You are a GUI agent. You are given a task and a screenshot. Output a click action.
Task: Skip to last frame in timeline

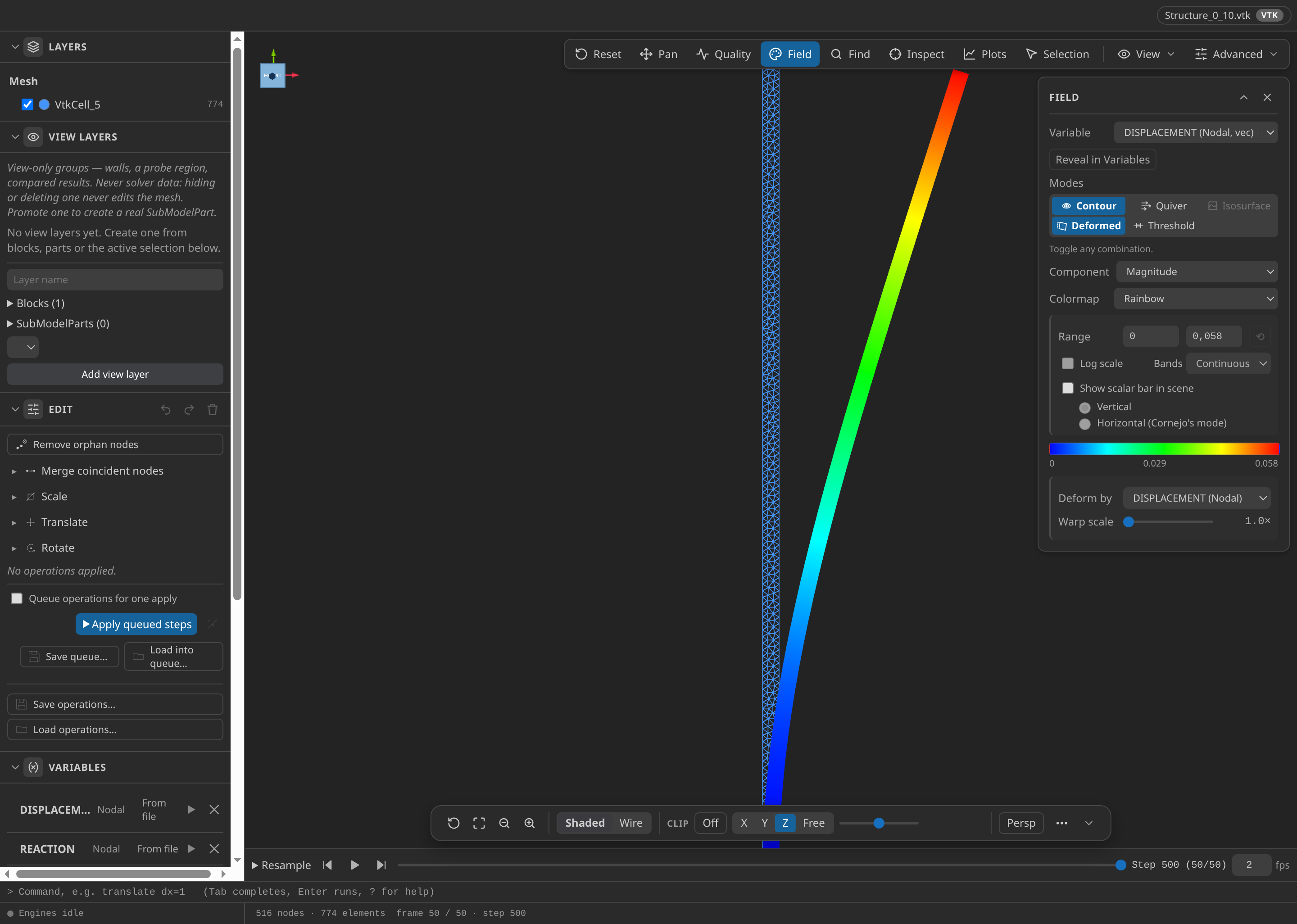(381, 865)
